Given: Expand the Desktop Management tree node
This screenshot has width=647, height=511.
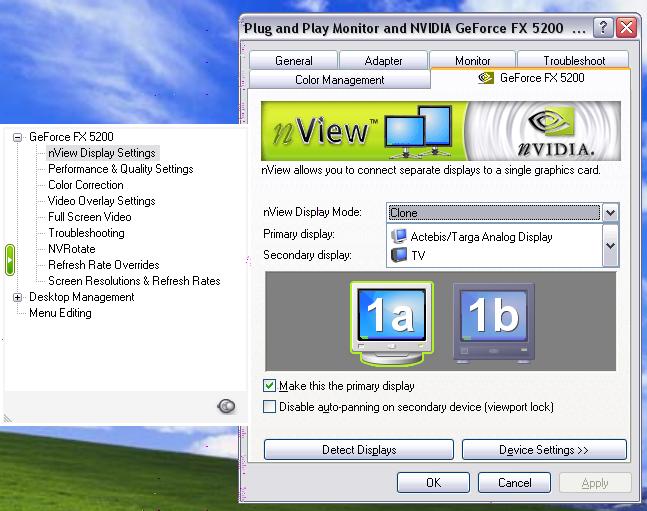Looking at the screenshot, I should (17, 297).
